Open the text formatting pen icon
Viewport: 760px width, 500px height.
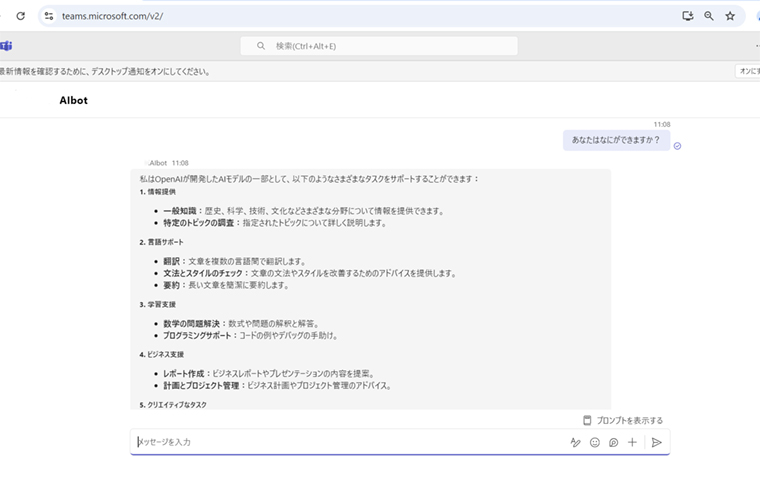[x=575, y=442]
